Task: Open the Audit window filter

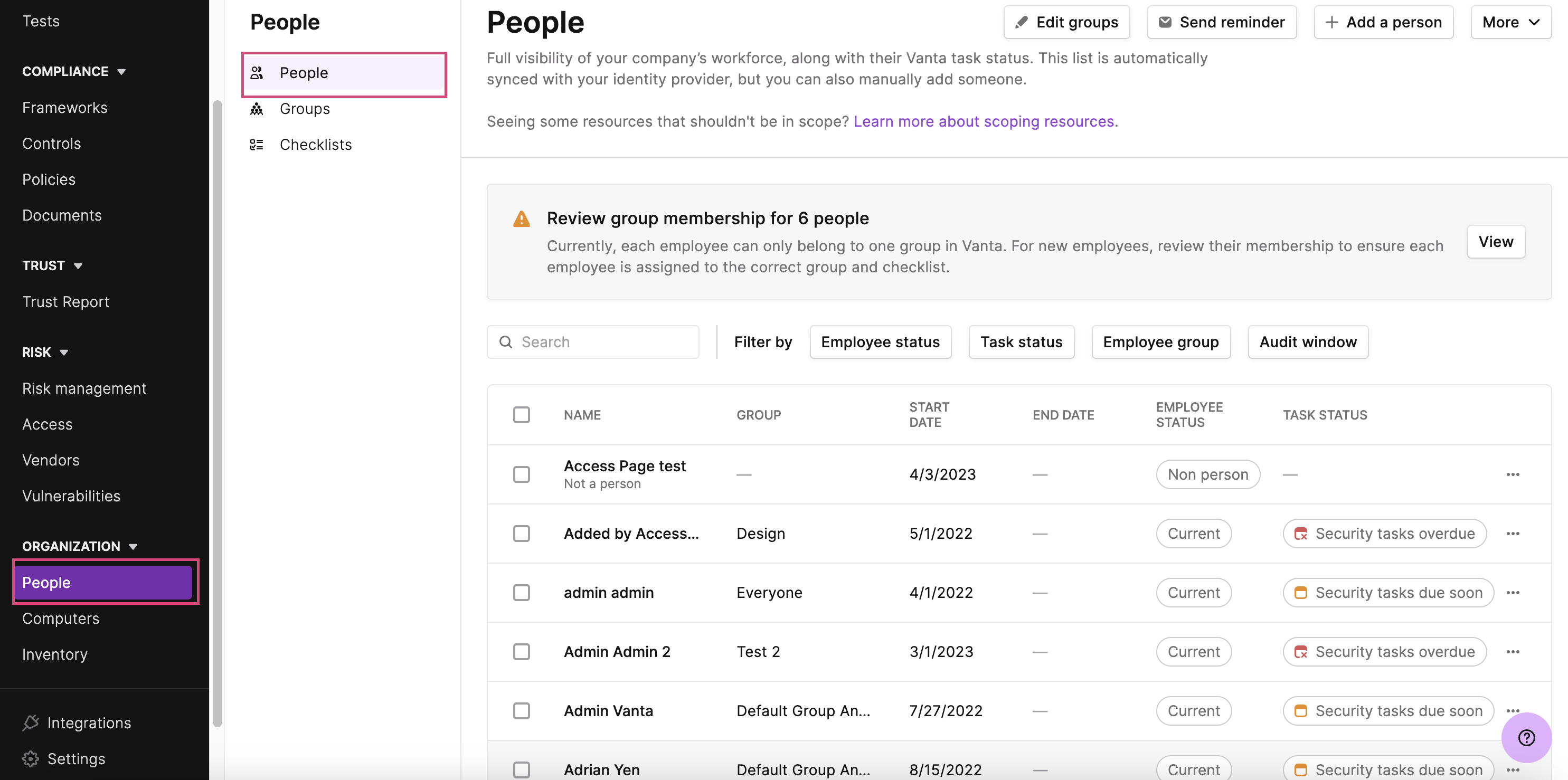Action: point(1308,342)
